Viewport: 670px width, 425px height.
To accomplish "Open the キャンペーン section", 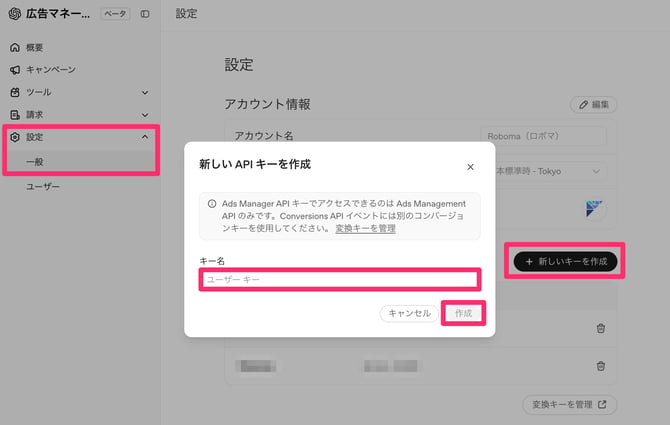I will tap(51, 70).
